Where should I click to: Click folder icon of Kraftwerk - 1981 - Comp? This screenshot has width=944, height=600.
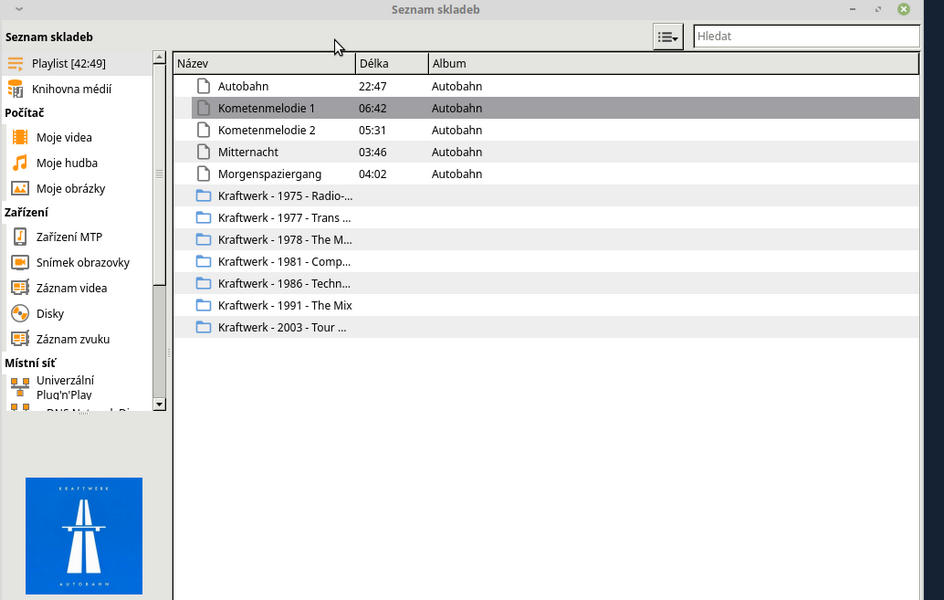coord(203,261)
